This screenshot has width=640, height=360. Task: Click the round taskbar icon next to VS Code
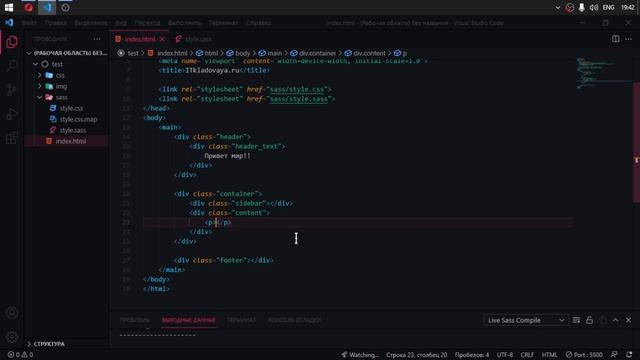(x=65, y=7)
